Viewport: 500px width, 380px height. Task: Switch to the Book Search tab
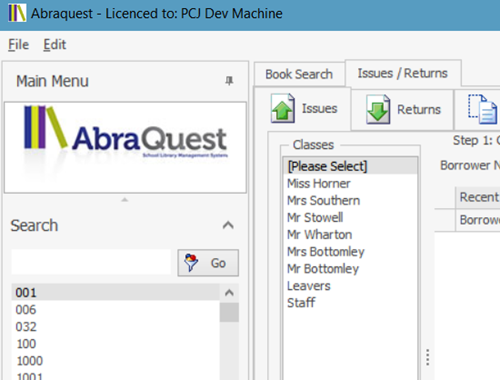point(299,74)
